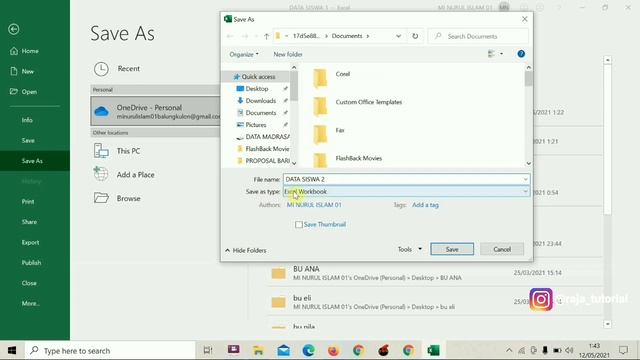Collapse the folder pane with Hide Folders

246,250
